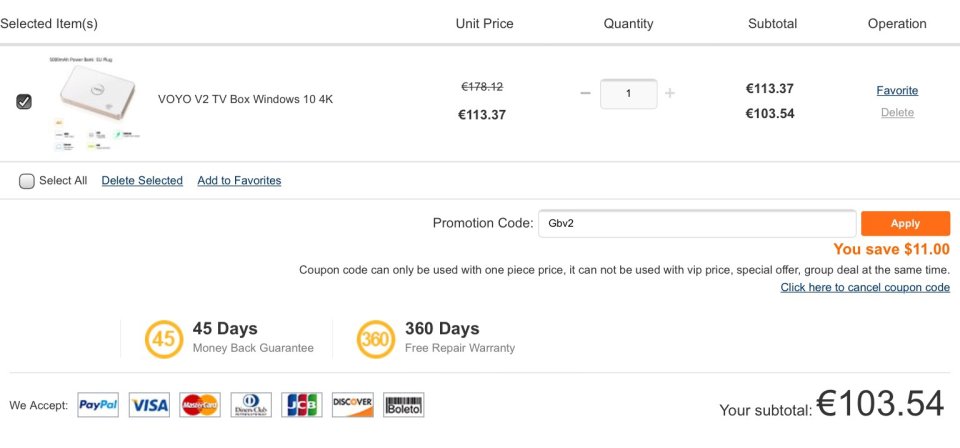The height and width of the screenshot is (448, 960).
Task: Click the JCB card icon
Action: point(302,405)
